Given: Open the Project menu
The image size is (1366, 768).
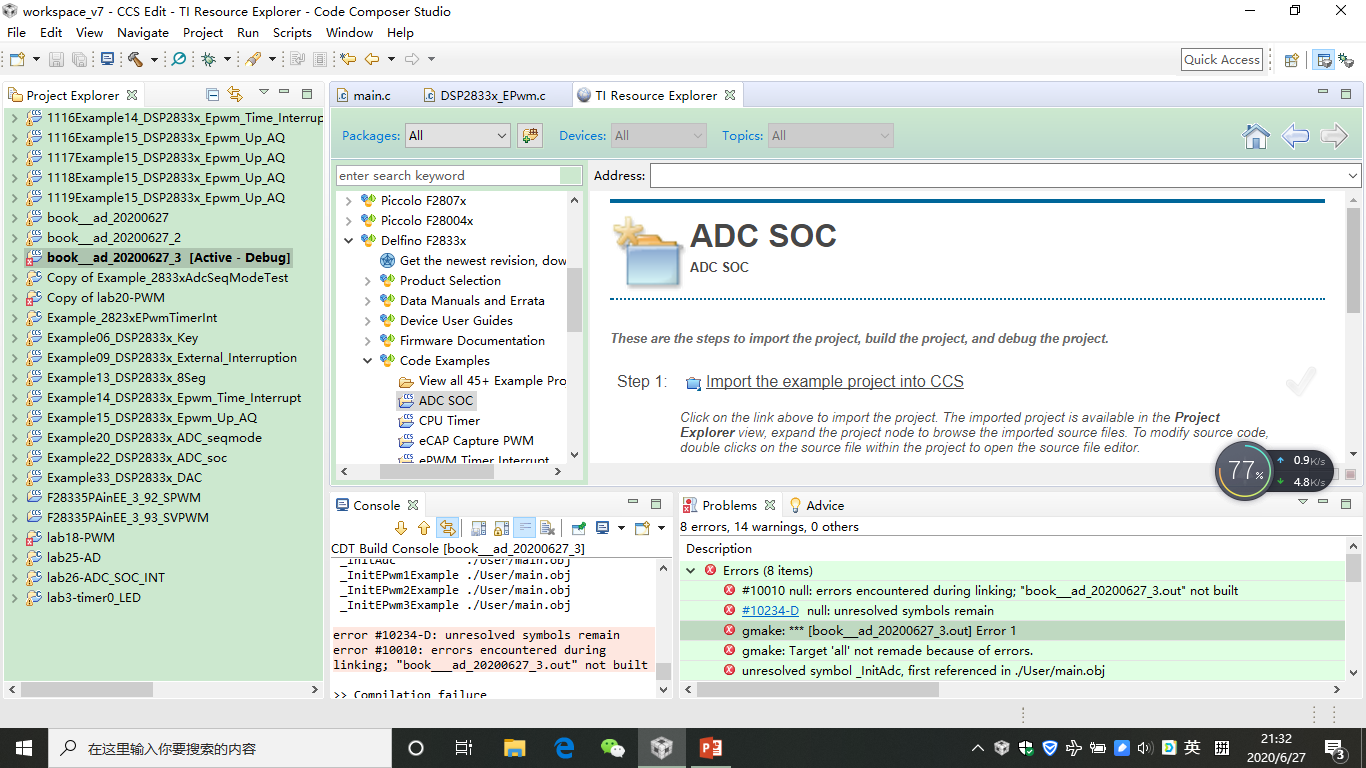Looking at the screenshot, I should [x=203, y=32].
